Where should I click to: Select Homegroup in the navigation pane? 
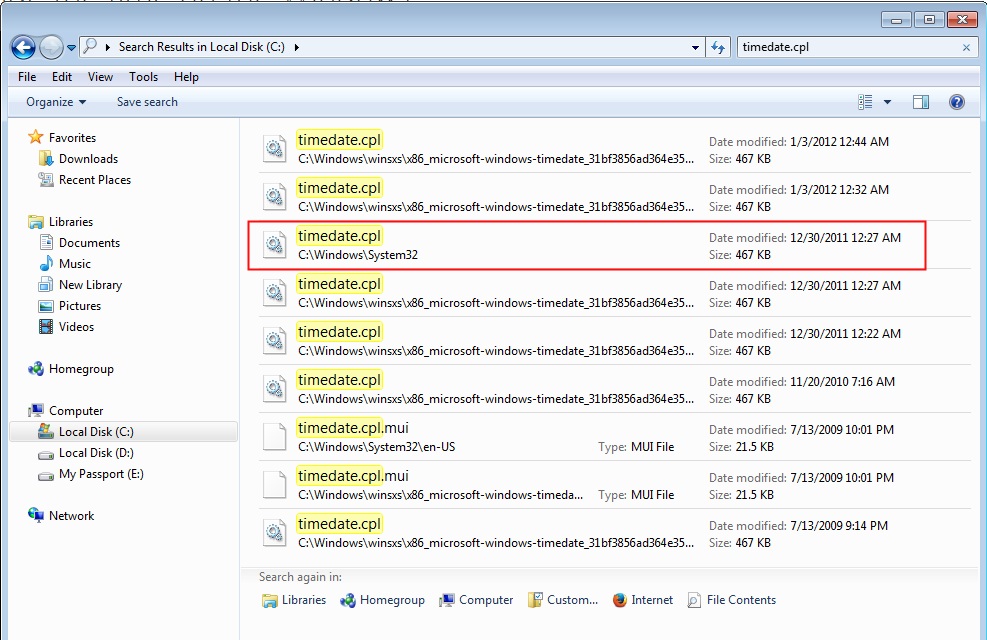click(81, 369)
